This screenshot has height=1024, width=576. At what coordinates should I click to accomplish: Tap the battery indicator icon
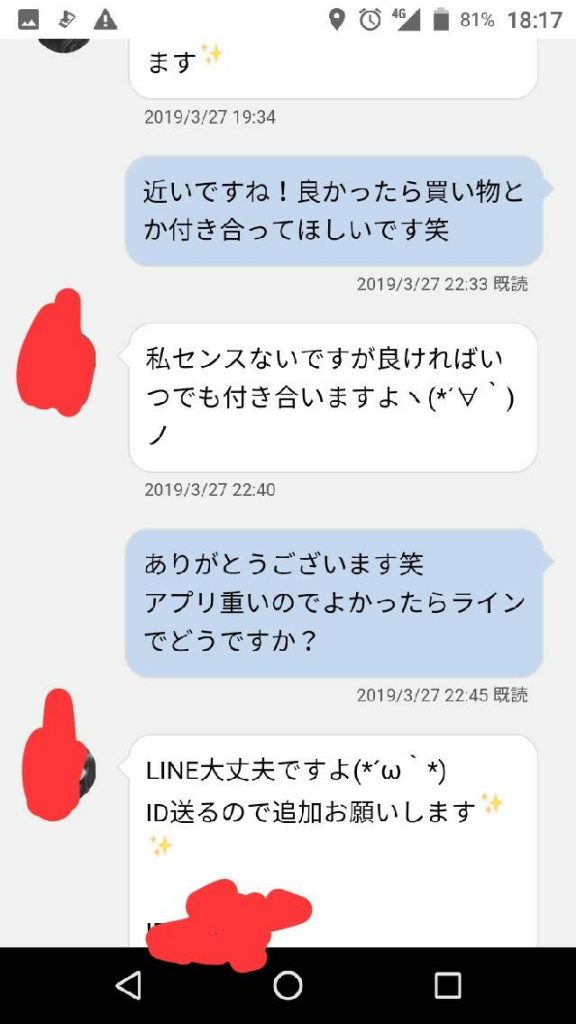pyautogui.click(x=441, y=20)
